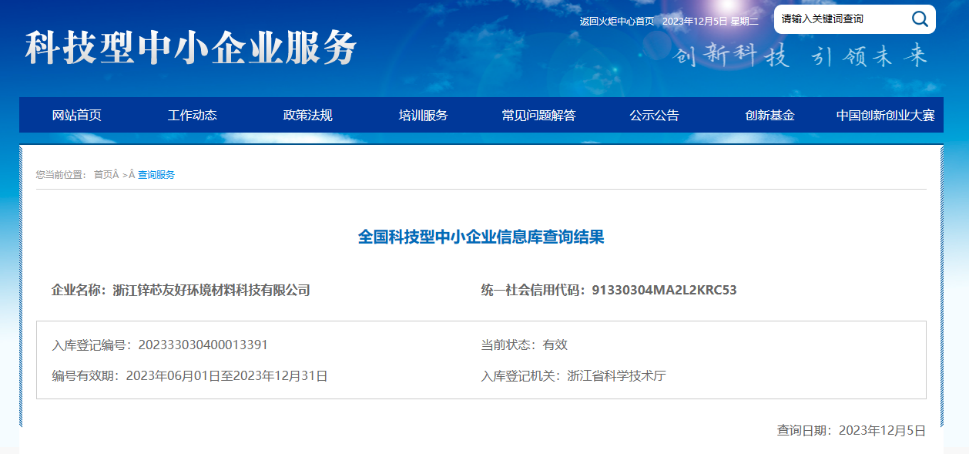Click registration authority 浙江省科学技术厅
Screen dimensions: 970x454
coord(616,375)
